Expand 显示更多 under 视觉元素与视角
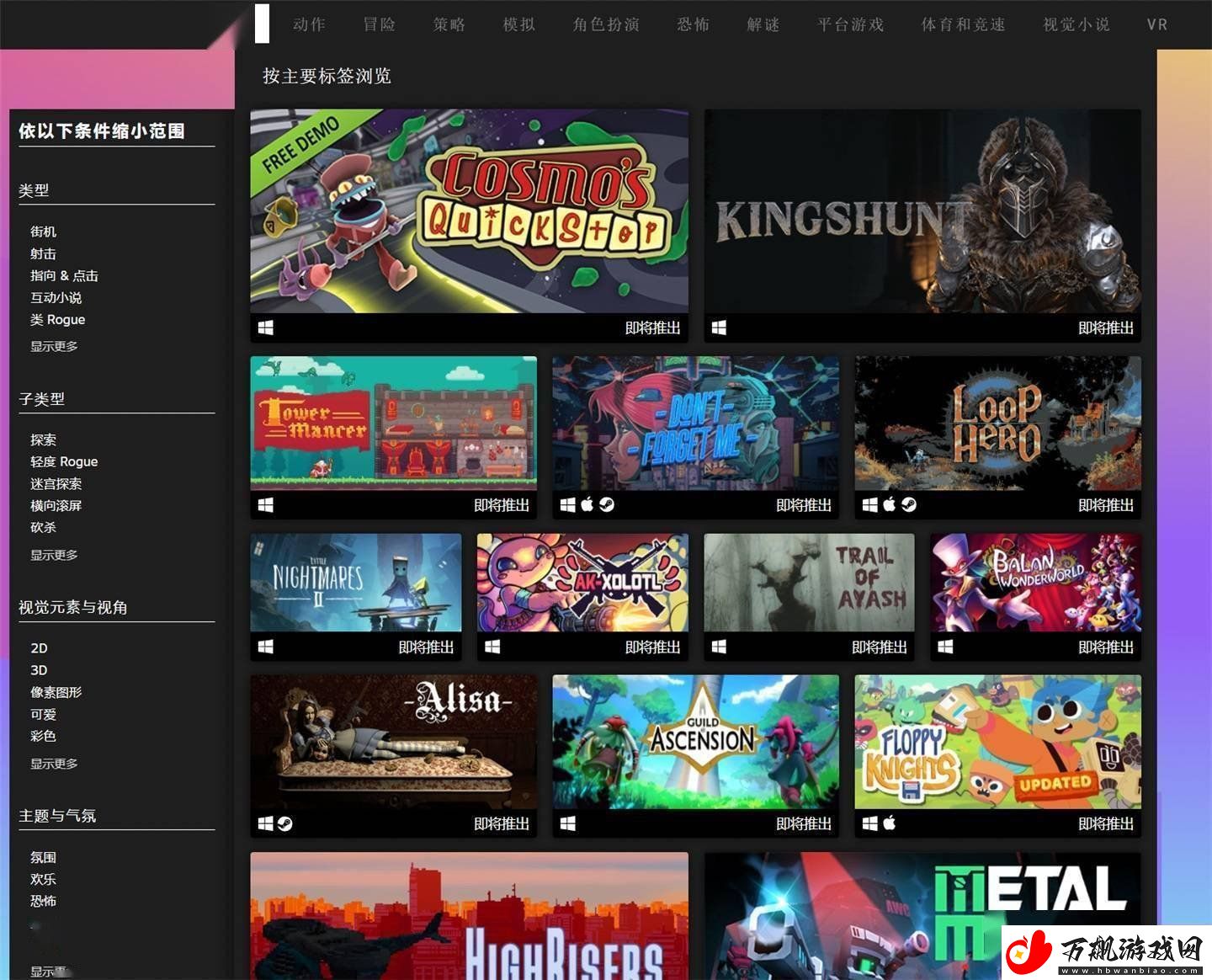This screenshot has height=980, width=1212. pyautogui.click(x=54, y=764)
